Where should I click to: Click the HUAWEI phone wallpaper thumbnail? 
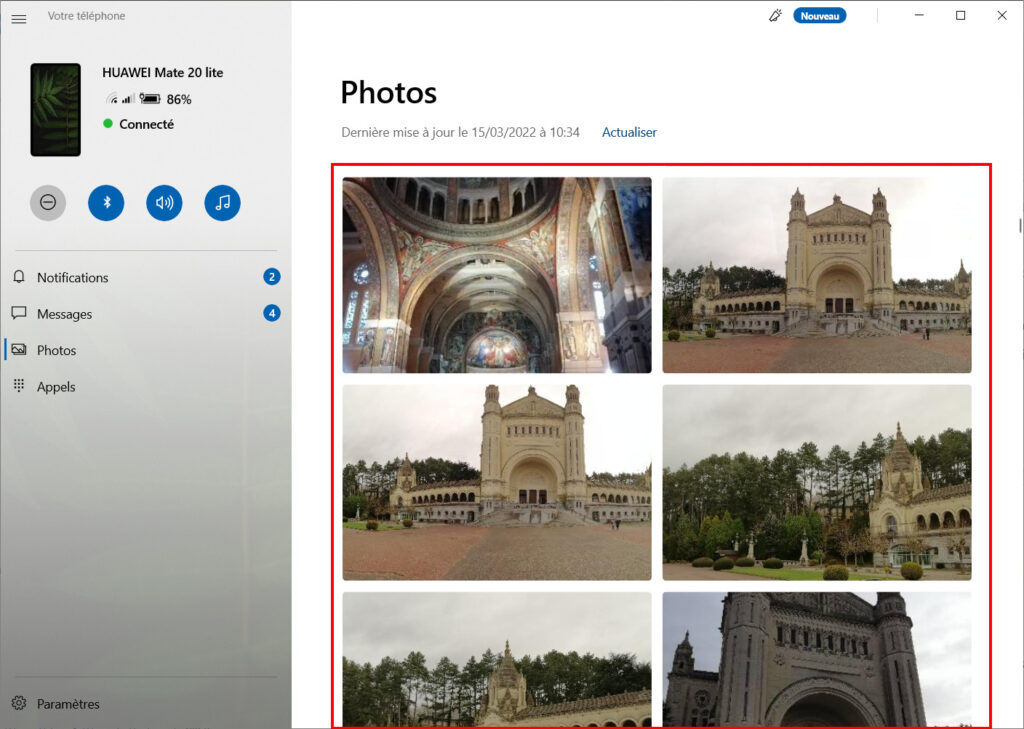coord(56,110)
